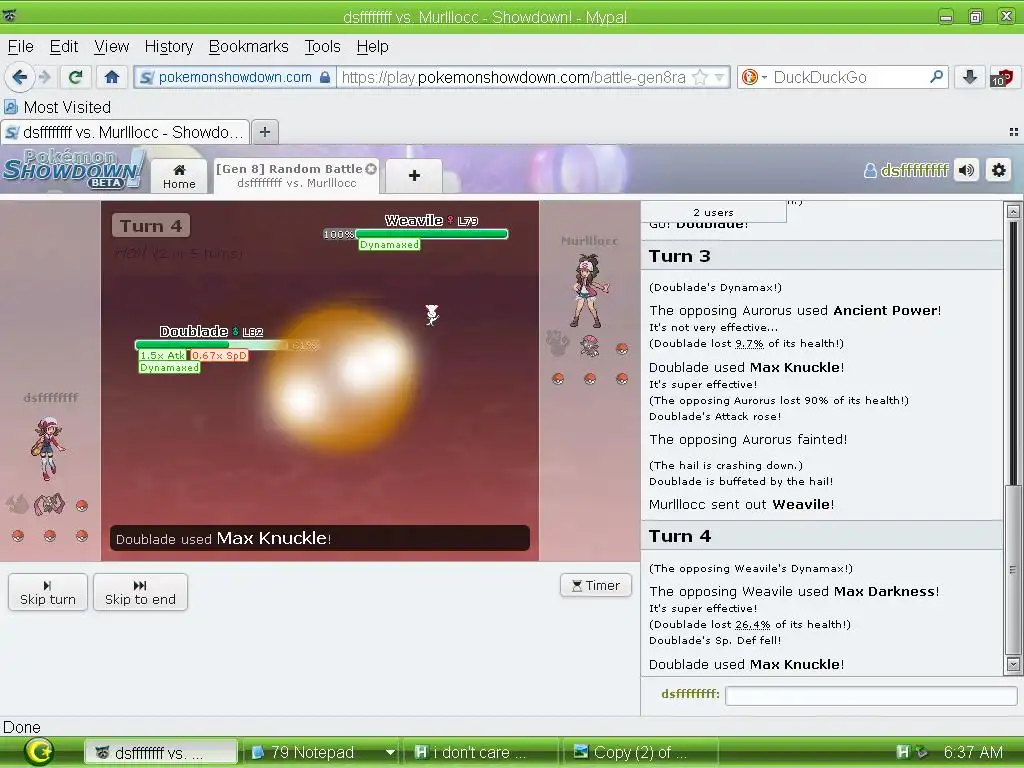The height and width of the screenshot is (768, 1024).
Task: Open the sound volume settings icon
Action: point(967,170)
